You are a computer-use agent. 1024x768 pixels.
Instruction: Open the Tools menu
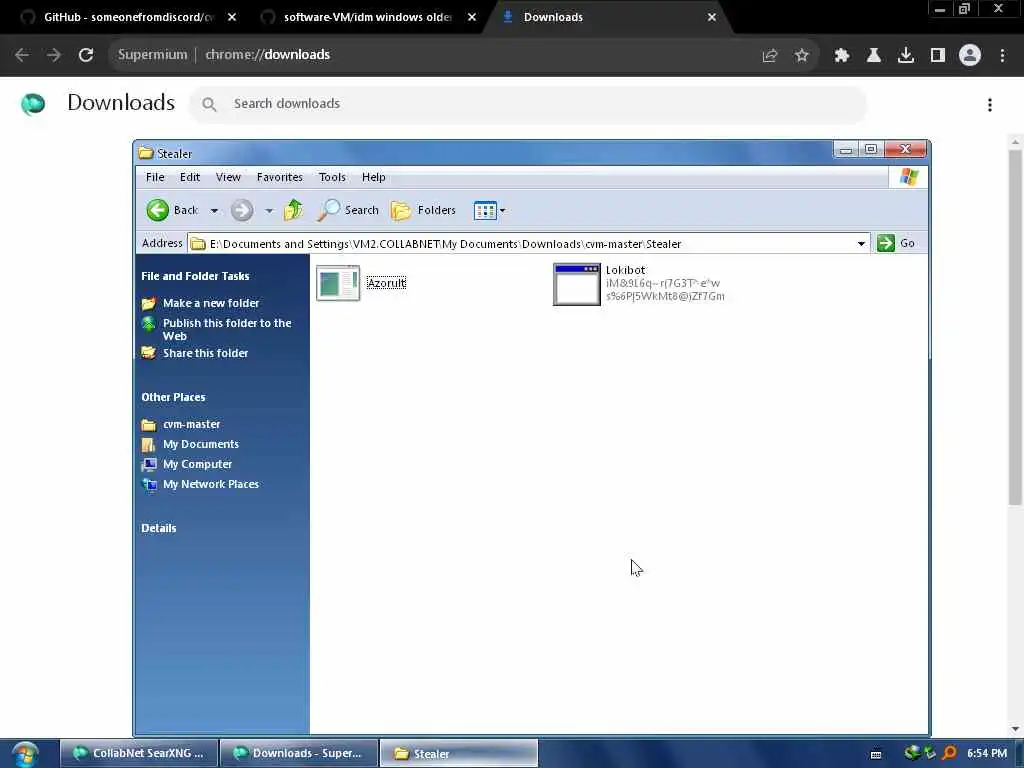[332, 177]
